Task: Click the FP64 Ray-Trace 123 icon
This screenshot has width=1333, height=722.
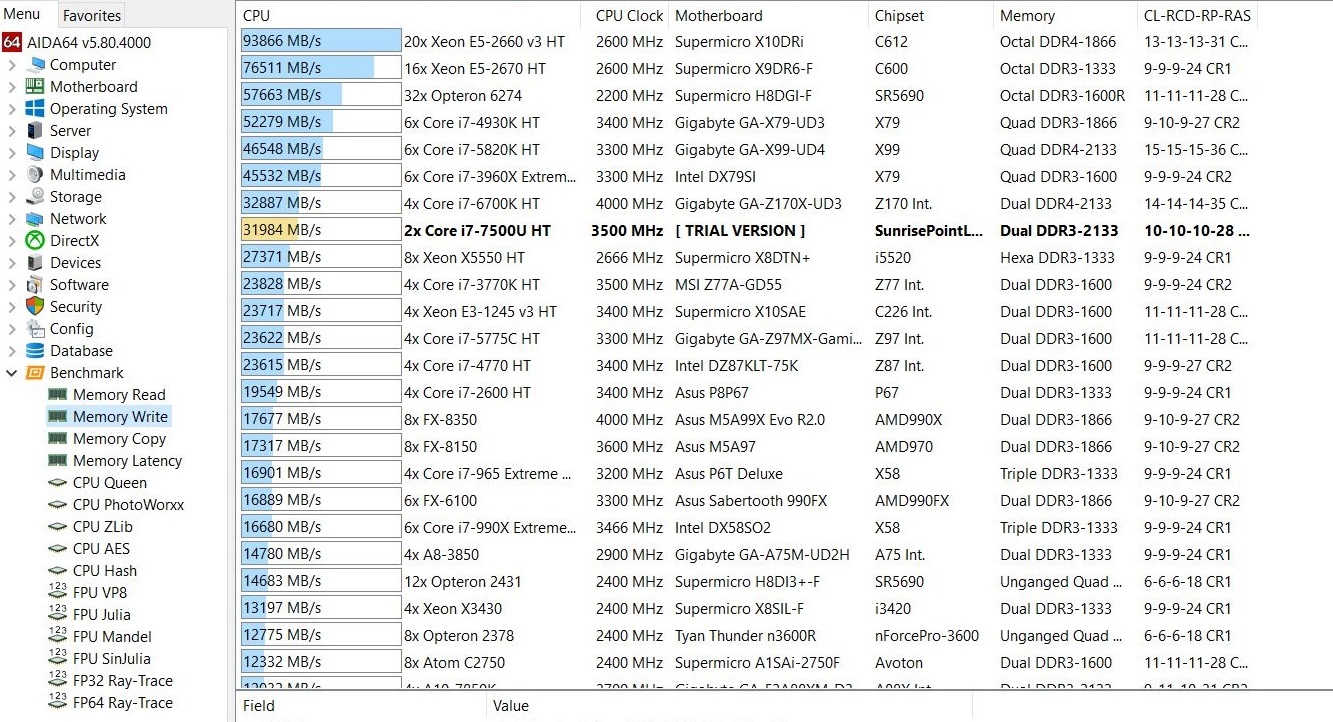Action: click(57, 703)
